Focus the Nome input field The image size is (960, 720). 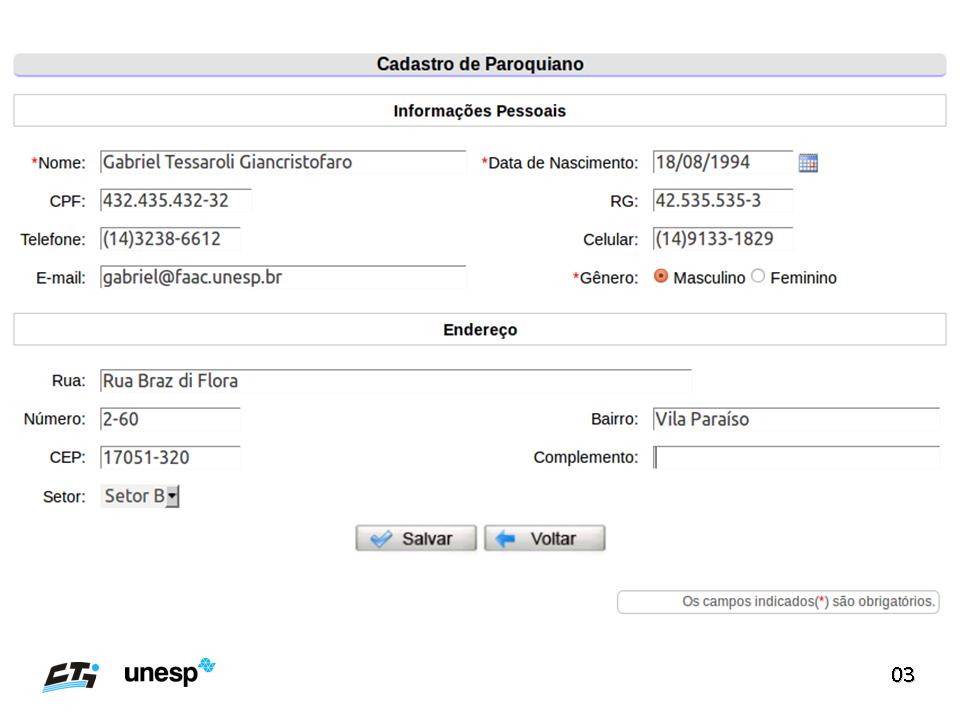click(x=283, y=162)
